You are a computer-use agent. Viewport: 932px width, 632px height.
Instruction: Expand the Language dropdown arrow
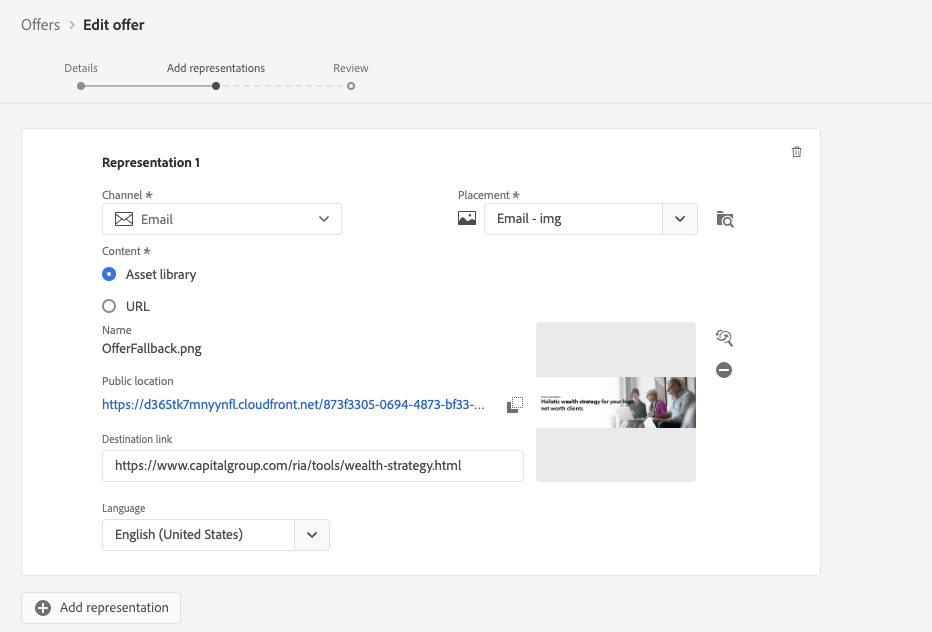tap(312, 535)
